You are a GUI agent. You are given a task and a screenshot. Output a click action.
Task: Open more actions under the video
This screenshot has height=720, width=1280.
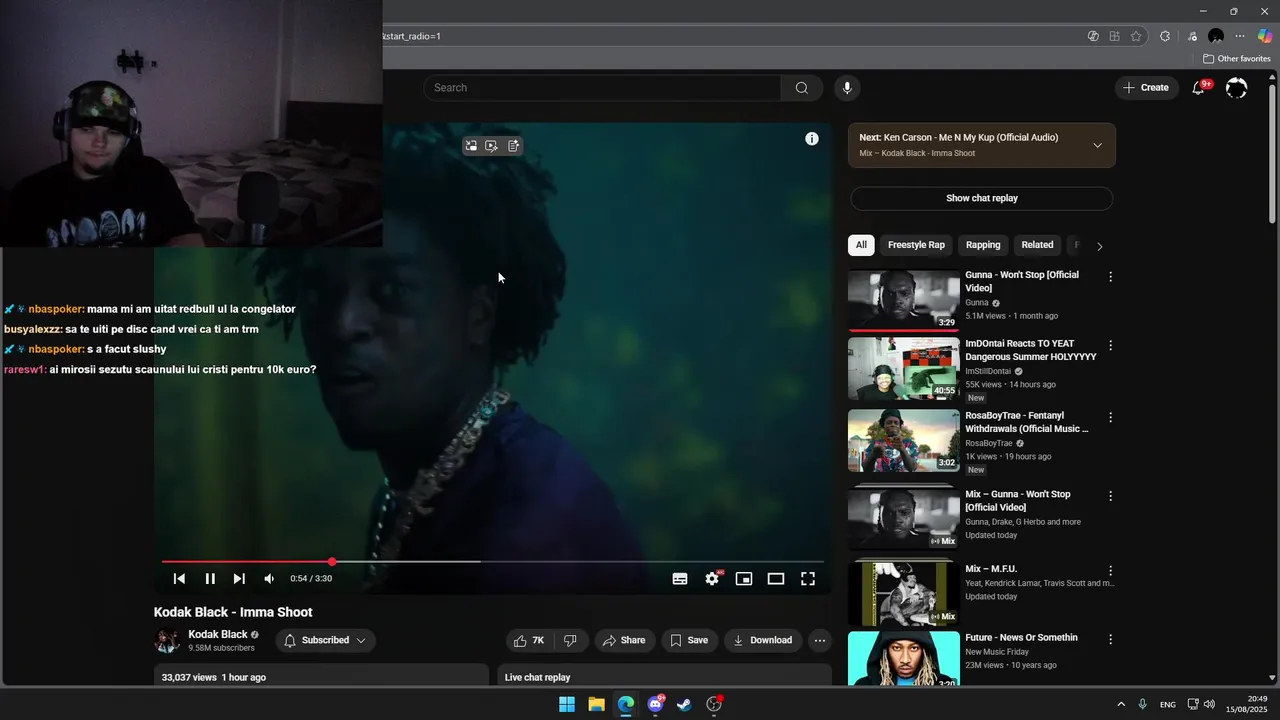click(820, 640)
